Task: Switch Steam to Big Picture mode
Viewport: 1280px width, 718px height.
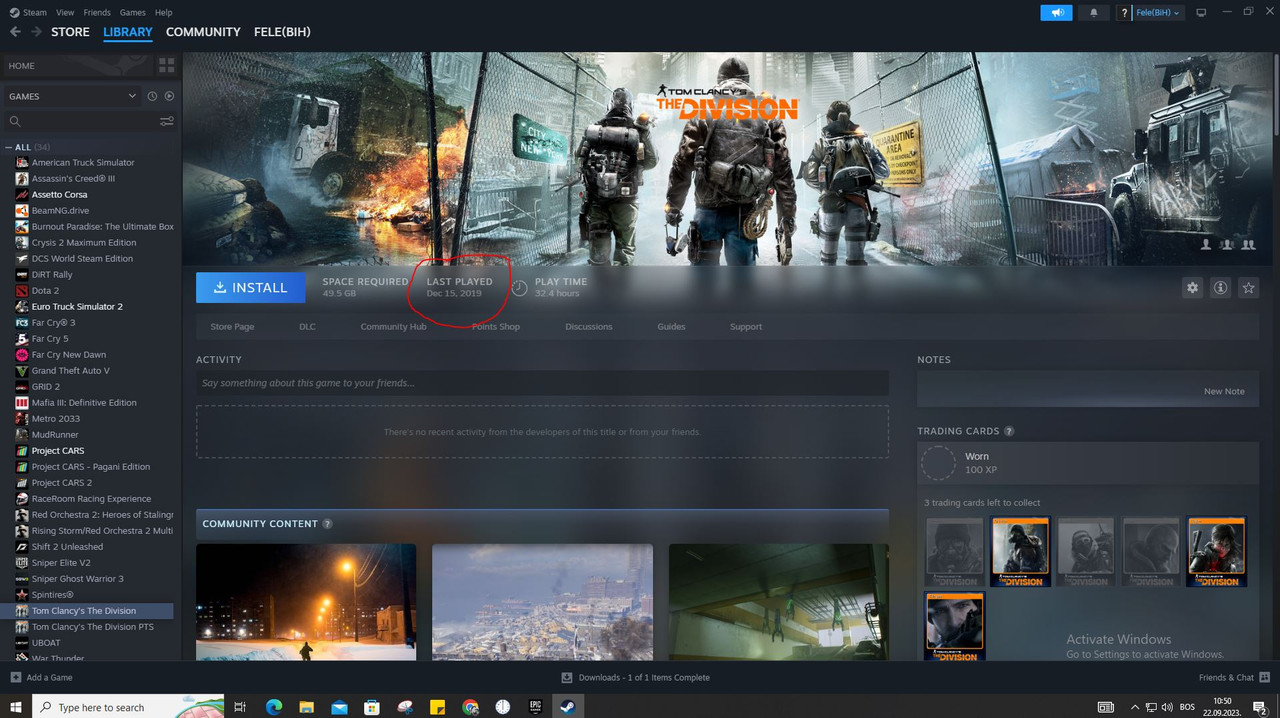Action: (1201, 12)
